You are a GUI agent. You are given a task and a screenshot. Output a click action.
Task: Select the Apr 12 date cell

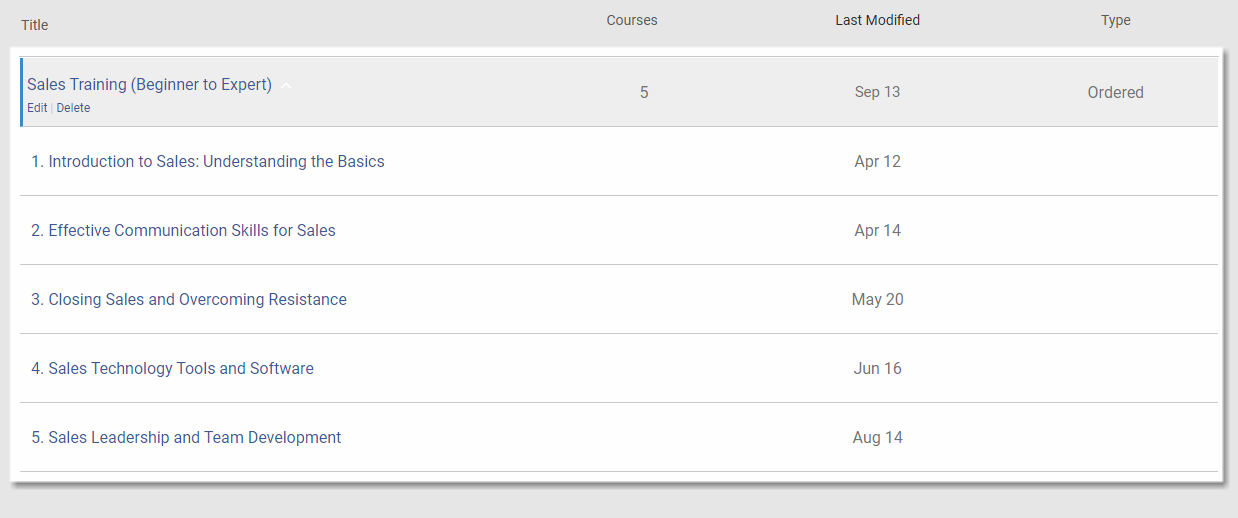(878, 161)
